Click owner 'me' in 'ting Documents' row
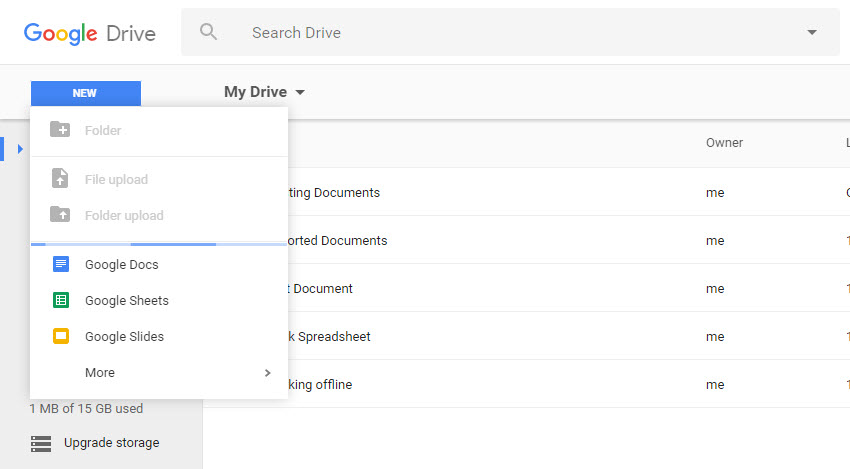Image resolution: width=850 pixels, height=469 pixels. (715, 193)
